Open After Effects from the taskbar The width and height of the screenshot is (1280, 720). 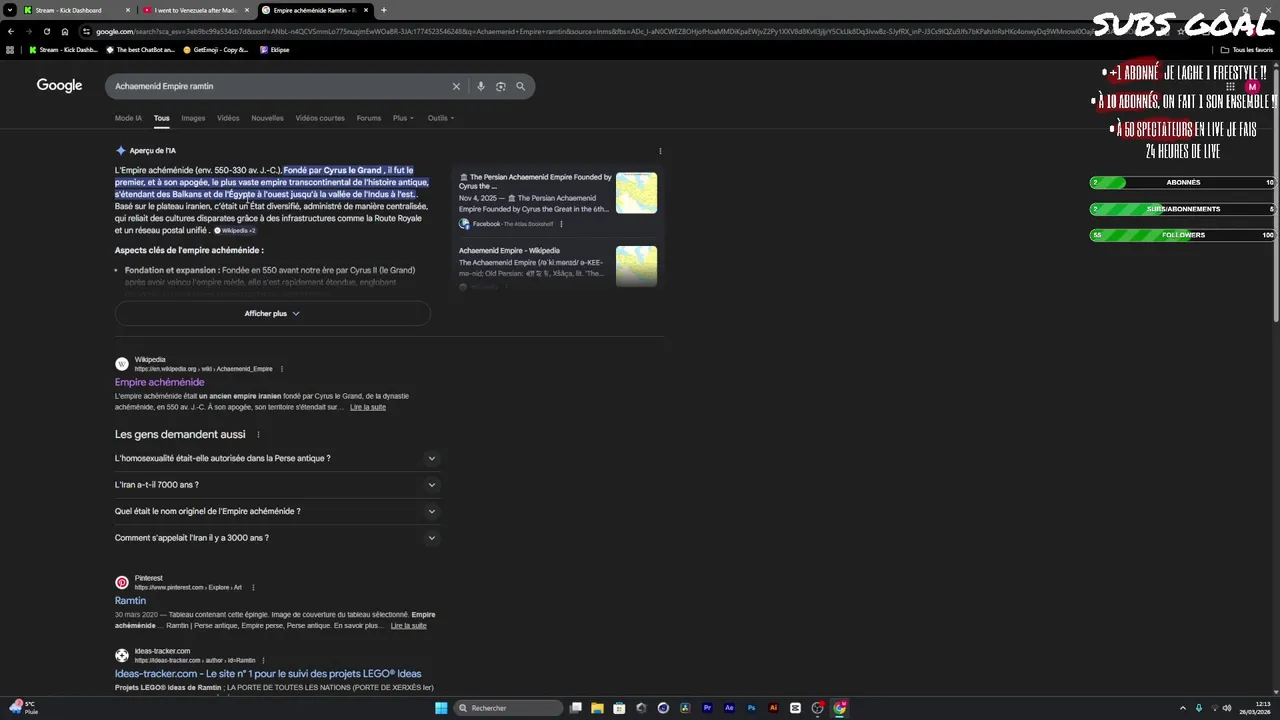(x=729, y=708)
